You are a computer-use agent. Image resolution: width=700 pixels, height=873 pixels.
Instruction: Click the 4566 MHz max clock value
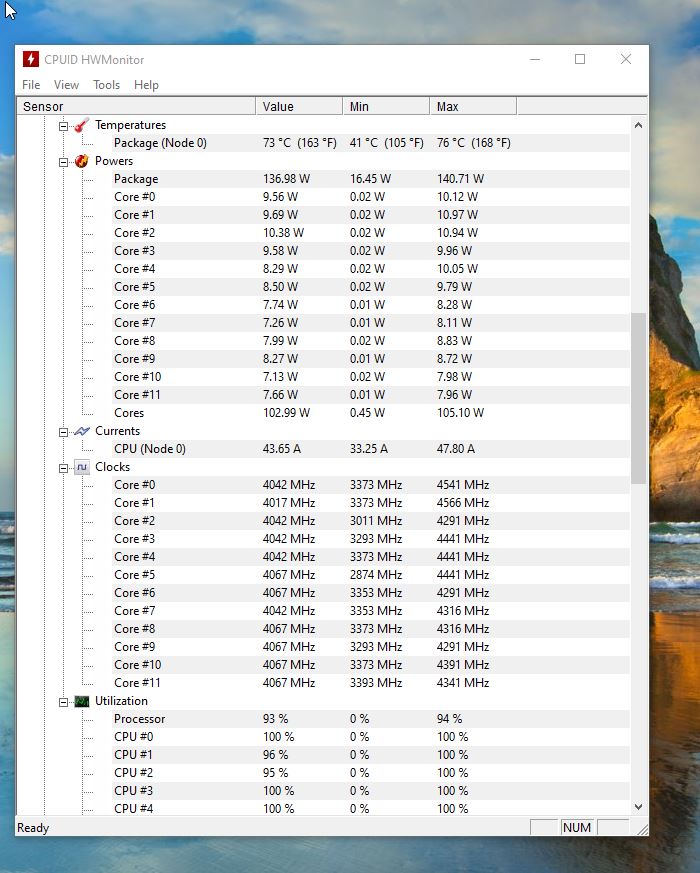[x=463, y=503]
